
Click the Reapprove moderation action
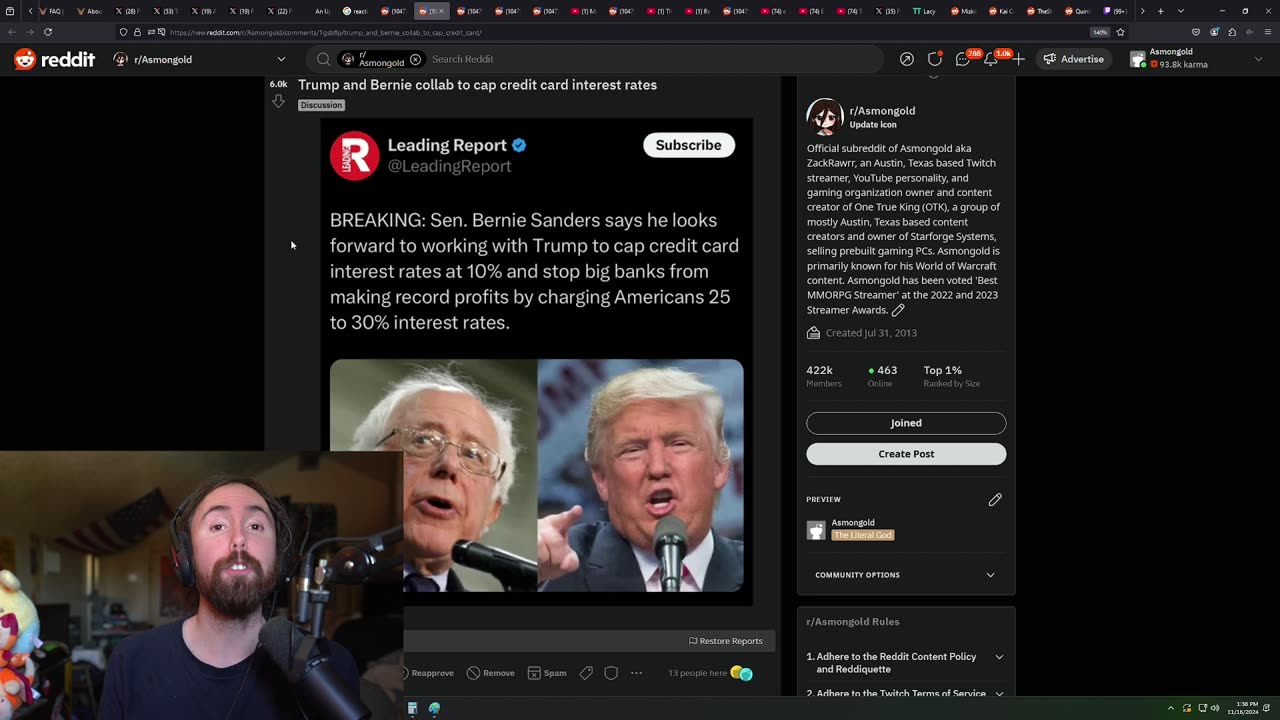pyautogui.click(x=428, y=673)
